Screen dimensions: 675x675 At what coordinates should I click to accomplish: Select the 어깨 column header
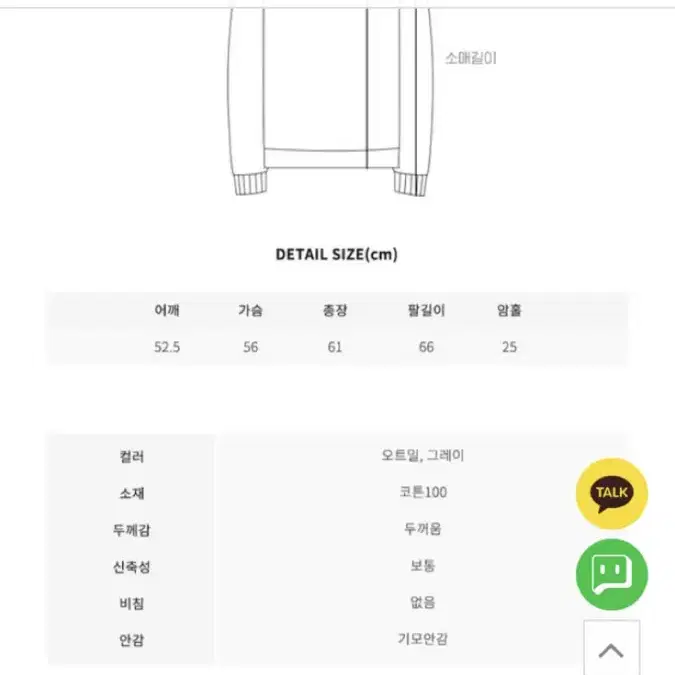point(167,310)
